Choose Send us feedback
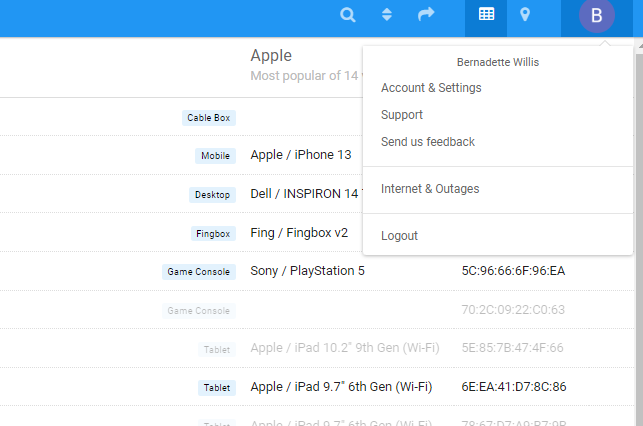Viewport: 643px width, 426px height. (x=428, y=142)
